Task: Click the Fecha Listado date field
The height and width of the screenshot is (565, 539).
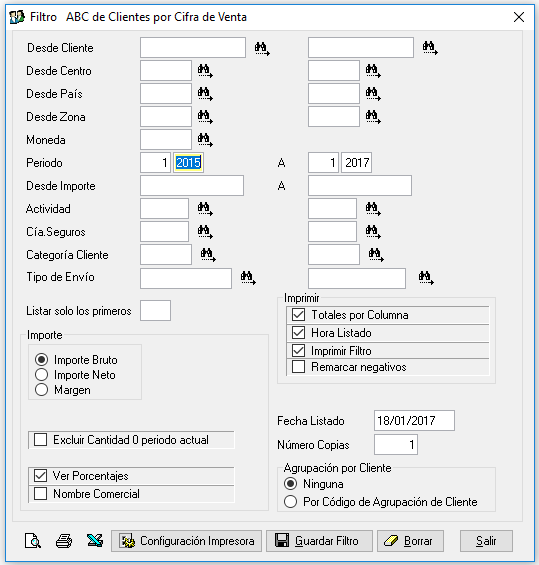Action: point(414,421)
